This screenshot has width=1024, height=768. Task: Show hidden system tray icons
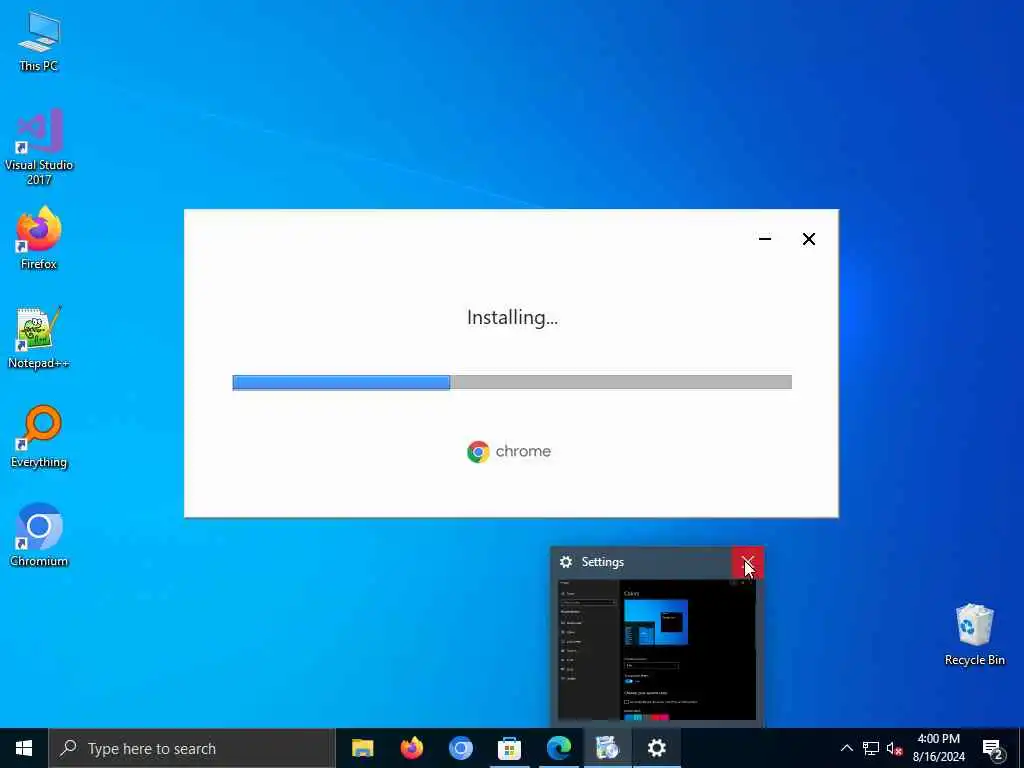click(x=846, y=748)
